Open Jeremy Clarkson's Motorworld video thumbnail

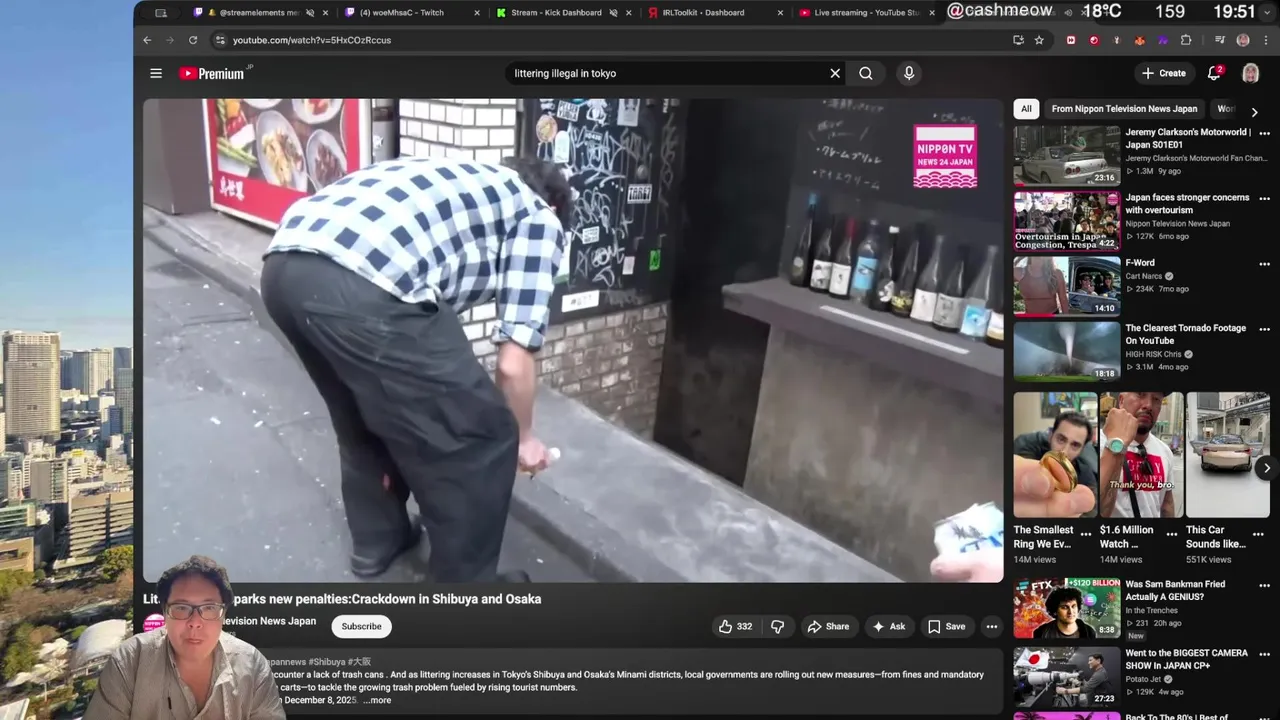(1067, 155)
